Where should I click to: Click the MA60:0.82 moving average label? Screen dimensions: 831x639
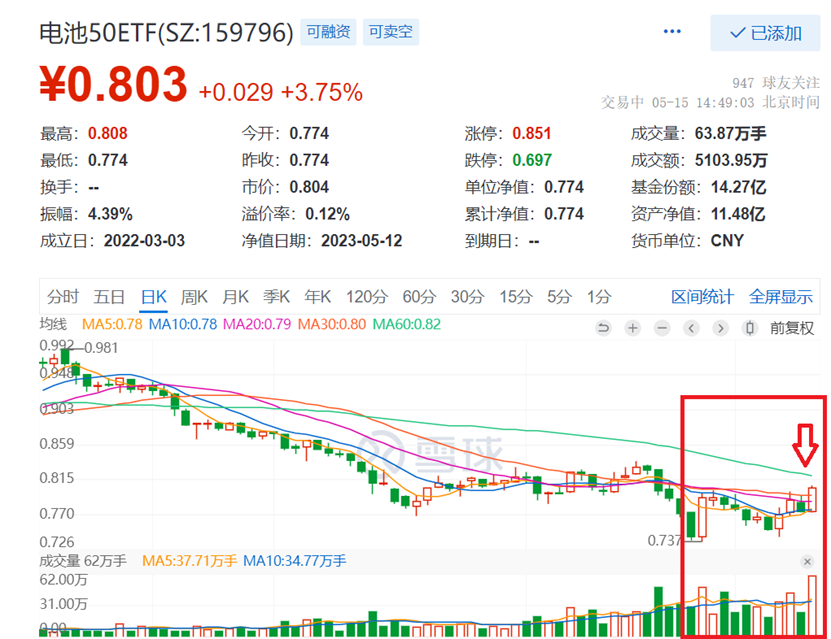407,324
